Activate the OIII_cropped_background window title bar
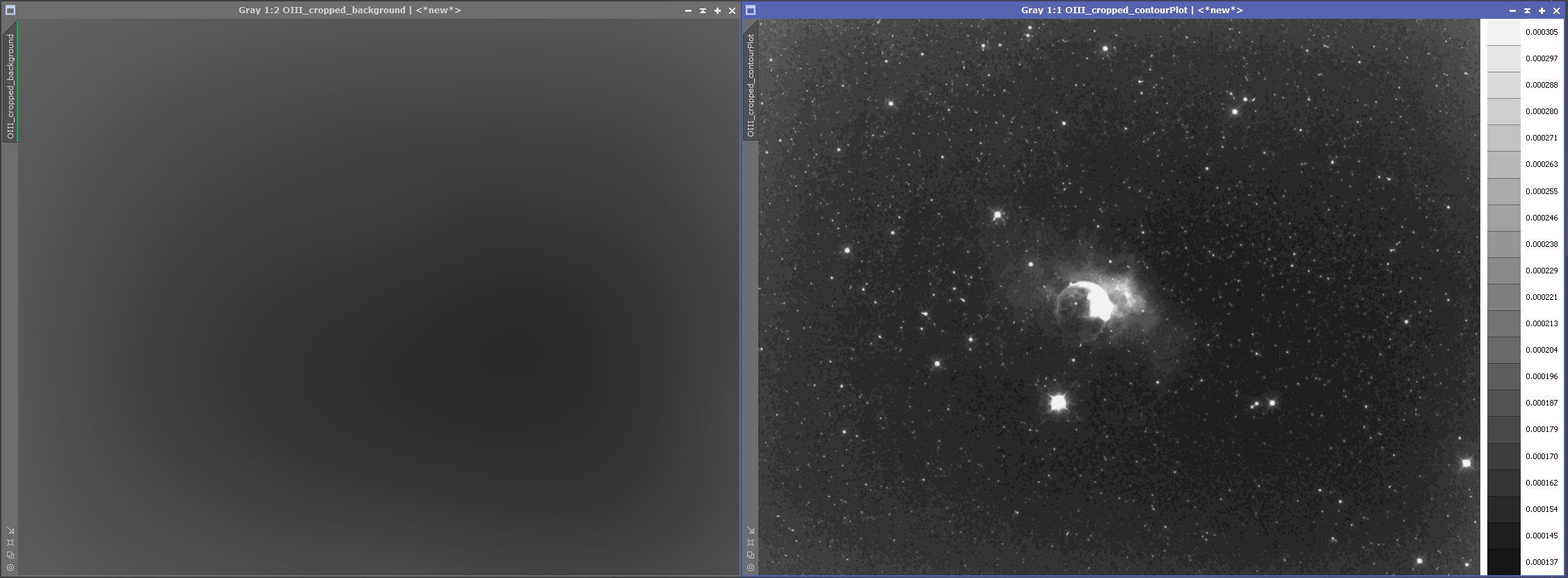Viewport: 1568px width, 578px height. click(349, 10)
